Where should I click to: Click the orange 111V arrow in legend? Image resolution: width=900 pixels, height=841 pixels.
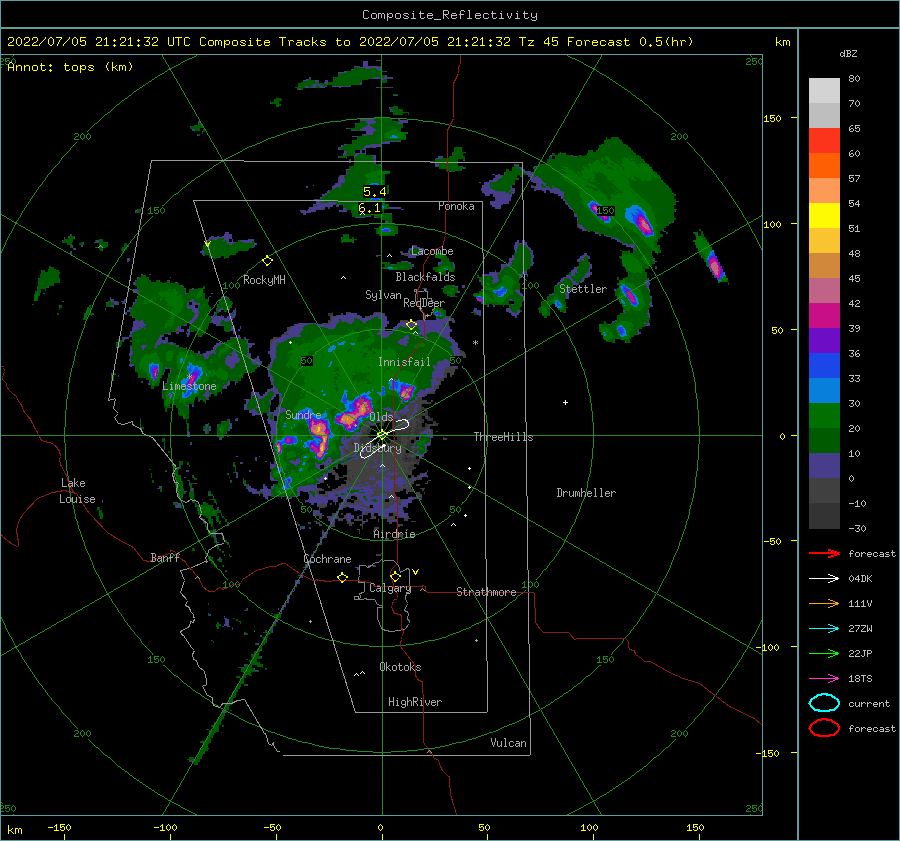[x=824, y=603]
